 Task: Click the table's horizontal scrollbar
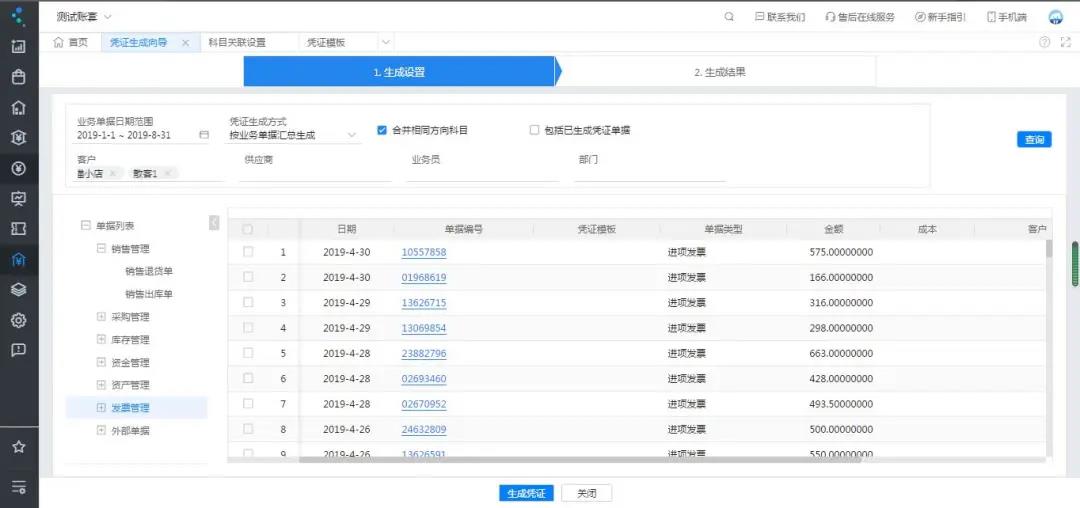click(x=580, y=460)
